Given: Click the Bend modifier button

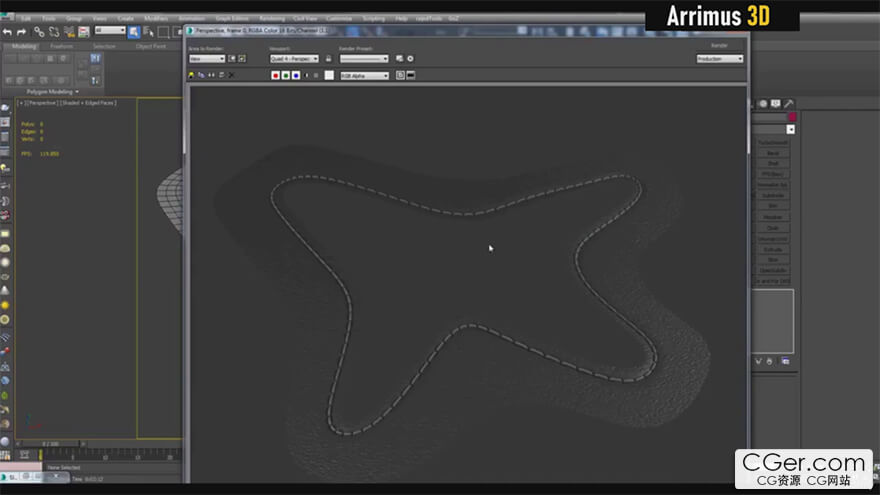Looking at the screenshot, I should coord(772,153).
